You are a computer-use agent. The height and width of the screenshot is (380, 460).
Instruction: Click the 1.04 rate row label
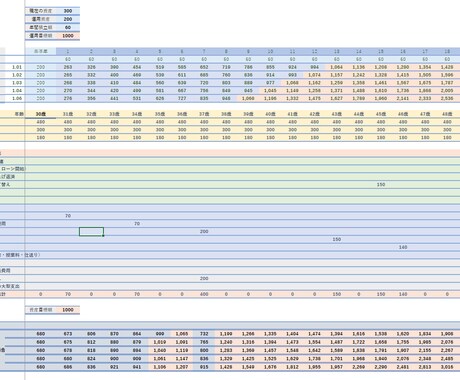17,90
